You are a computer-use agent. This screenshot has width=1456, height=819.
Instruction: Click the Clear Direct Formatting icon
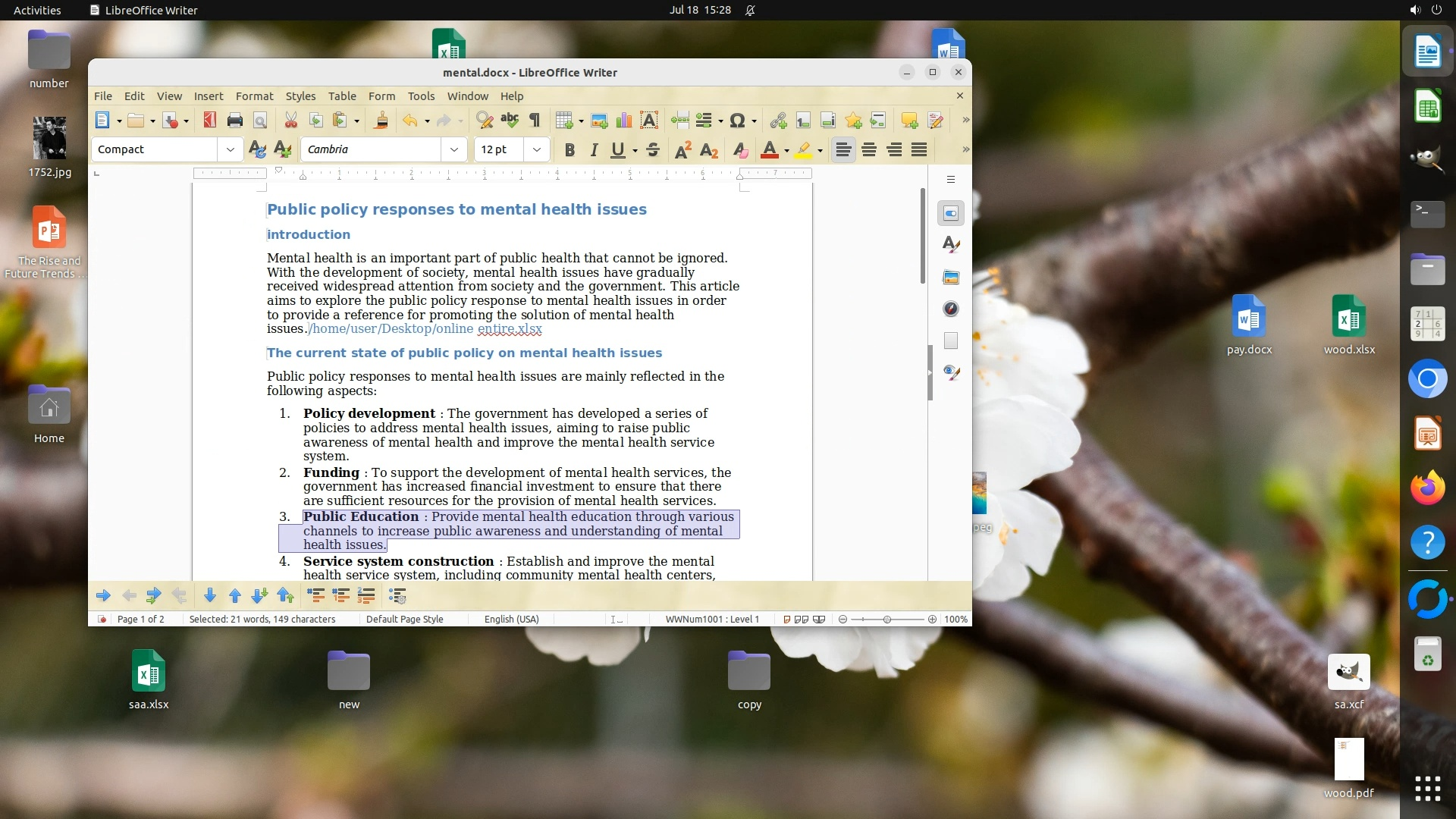pos(741,150)
